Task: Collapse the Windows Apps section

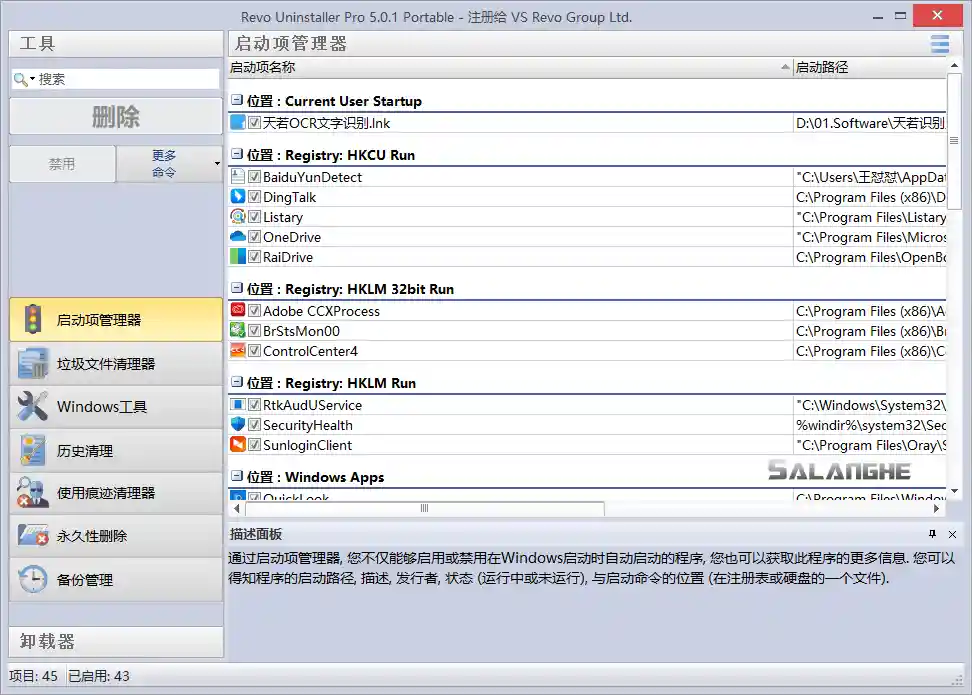Action: (x=237, y=477)
